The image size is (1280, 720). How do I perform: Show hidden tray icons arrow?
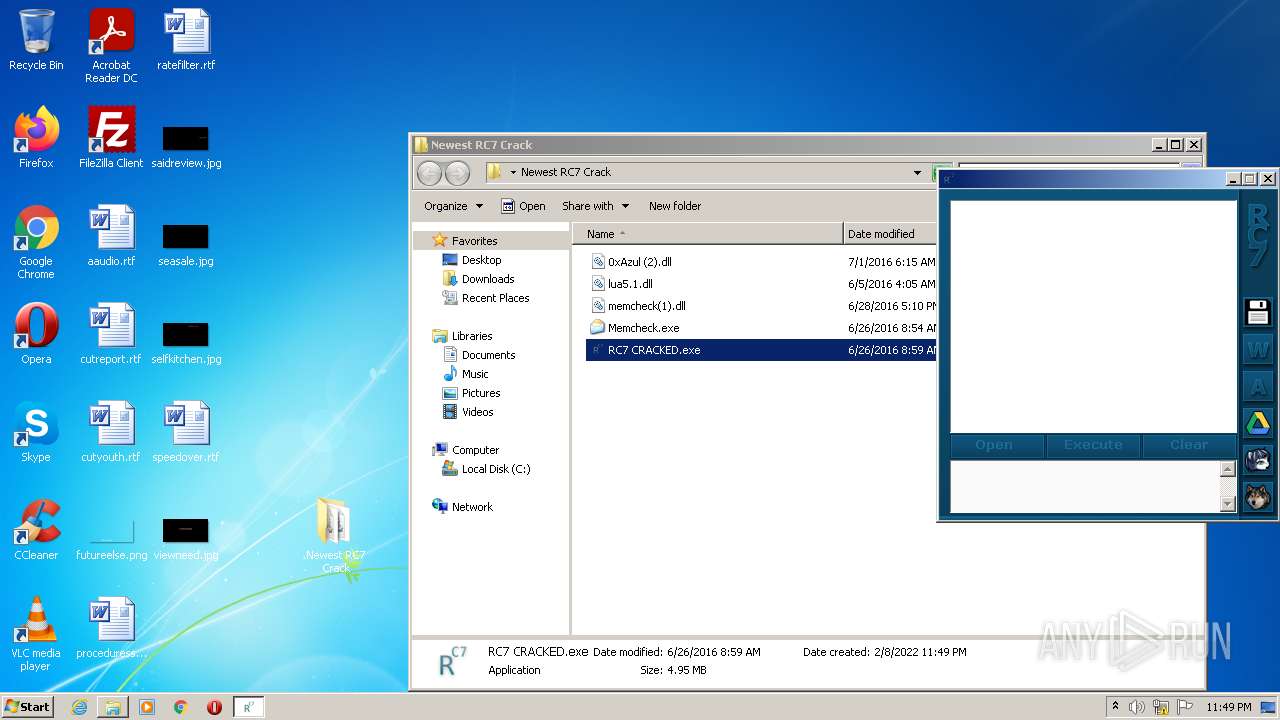pyautogui.click(x=1116, y=706)
